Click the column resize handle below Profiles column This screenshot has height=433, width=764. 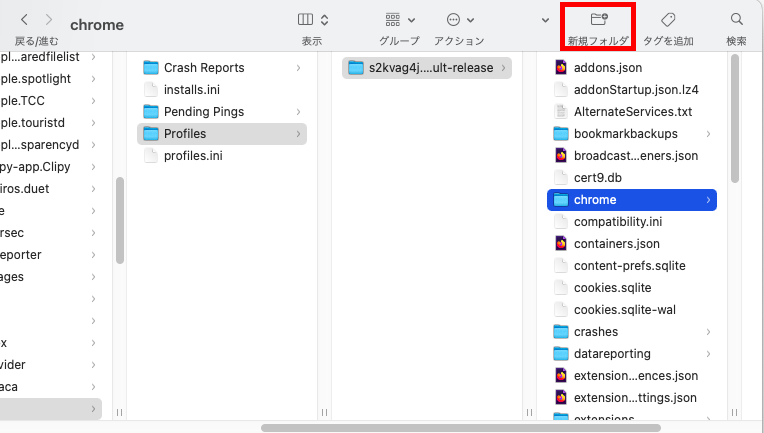[325, 413]
